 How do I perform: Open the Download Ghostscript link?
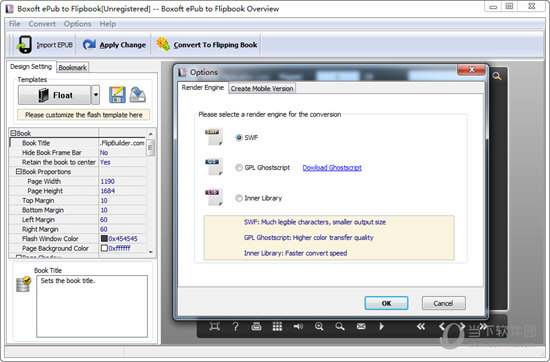(332, 168)
